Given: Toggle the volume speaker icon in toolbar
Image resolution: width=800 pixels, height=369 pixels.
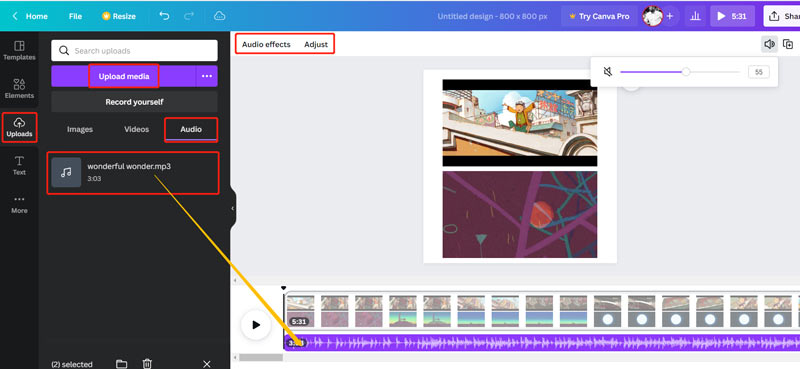Looking at the screenshot, I should (x=769, y=44).
